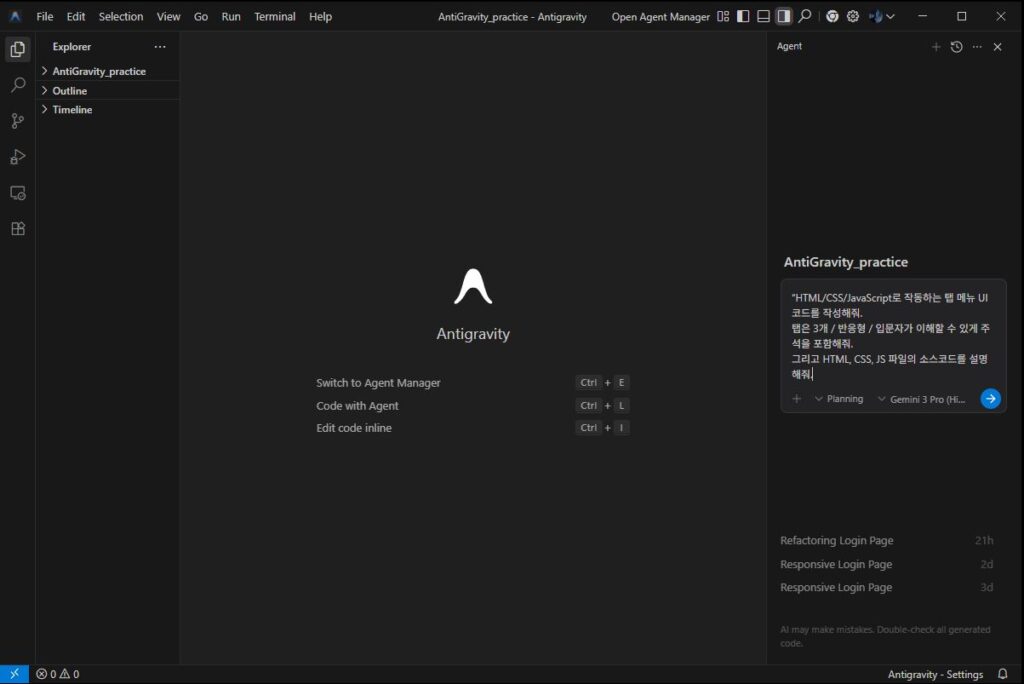Open the Terminal menu
Viewport: 1024px width, 684px height.
point(274,16)
